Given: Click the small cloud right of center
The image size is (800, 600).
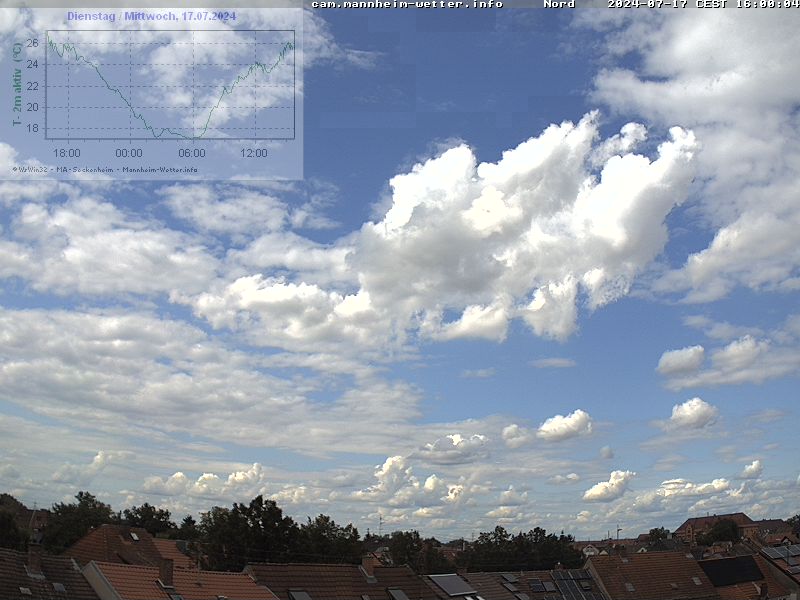Looking at the screenshot, I should pyautogui.click(x=565, y=425).
